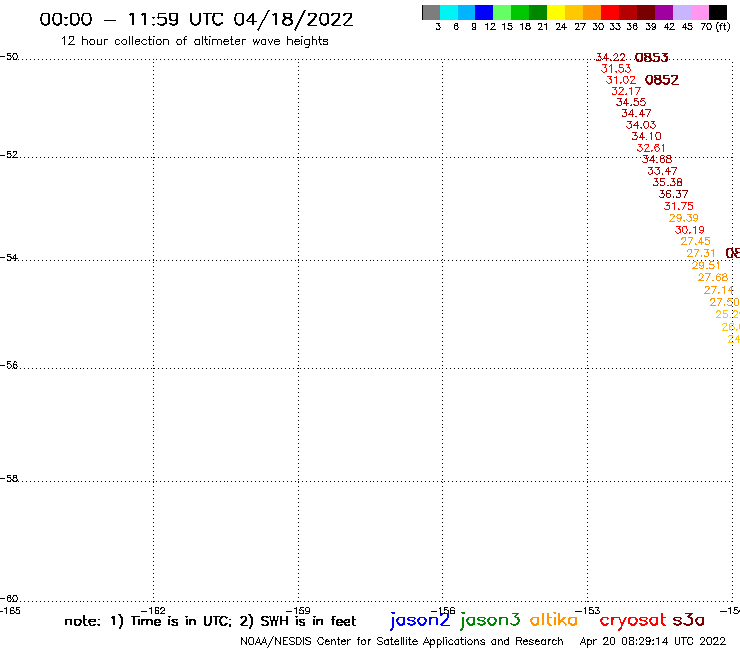Click the 32.61 reading
Screen dimensions: 740x650
(x=651, y=148)
